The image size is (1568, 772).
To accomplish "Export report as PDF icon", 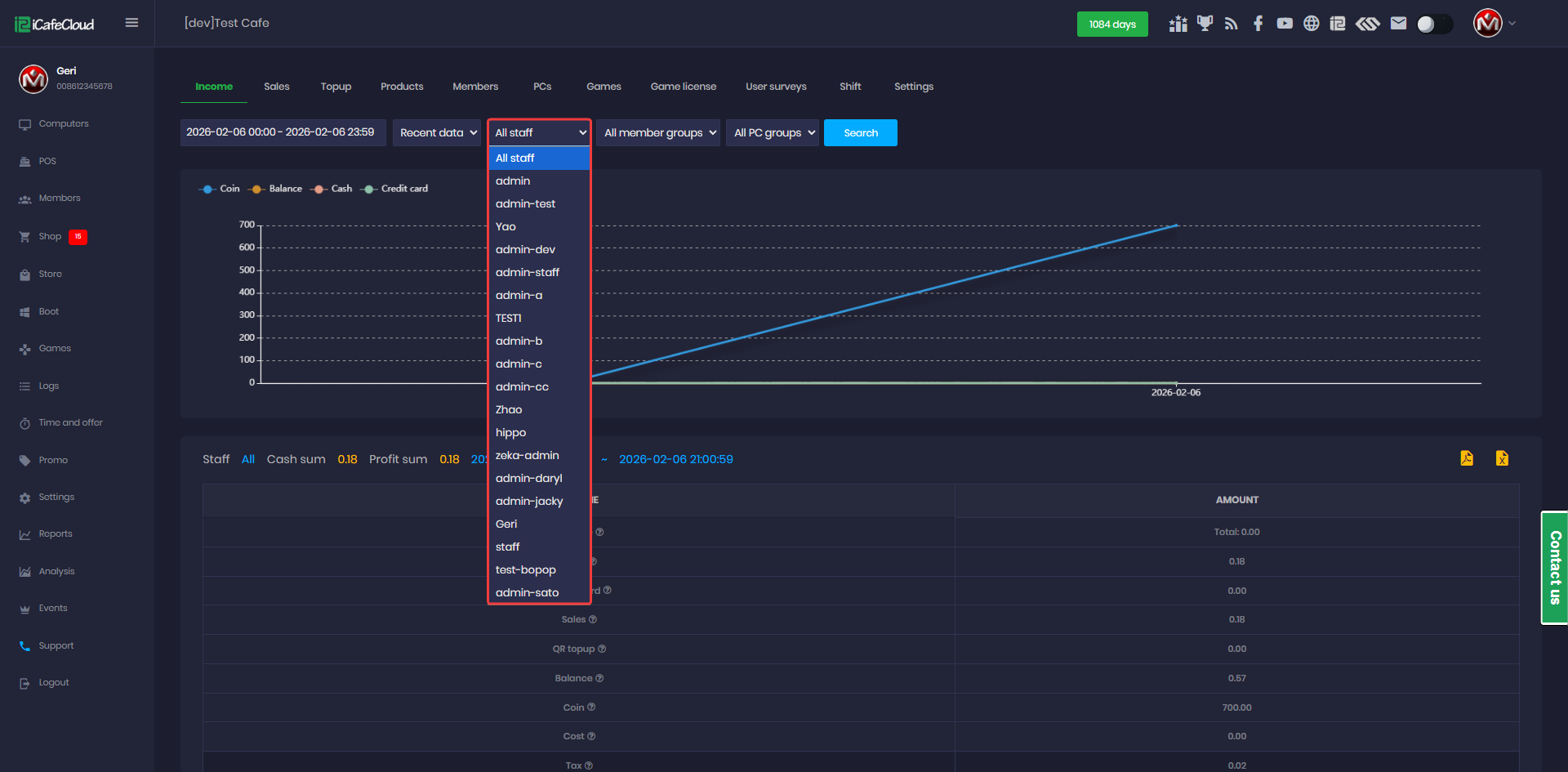I will 1467,458.
